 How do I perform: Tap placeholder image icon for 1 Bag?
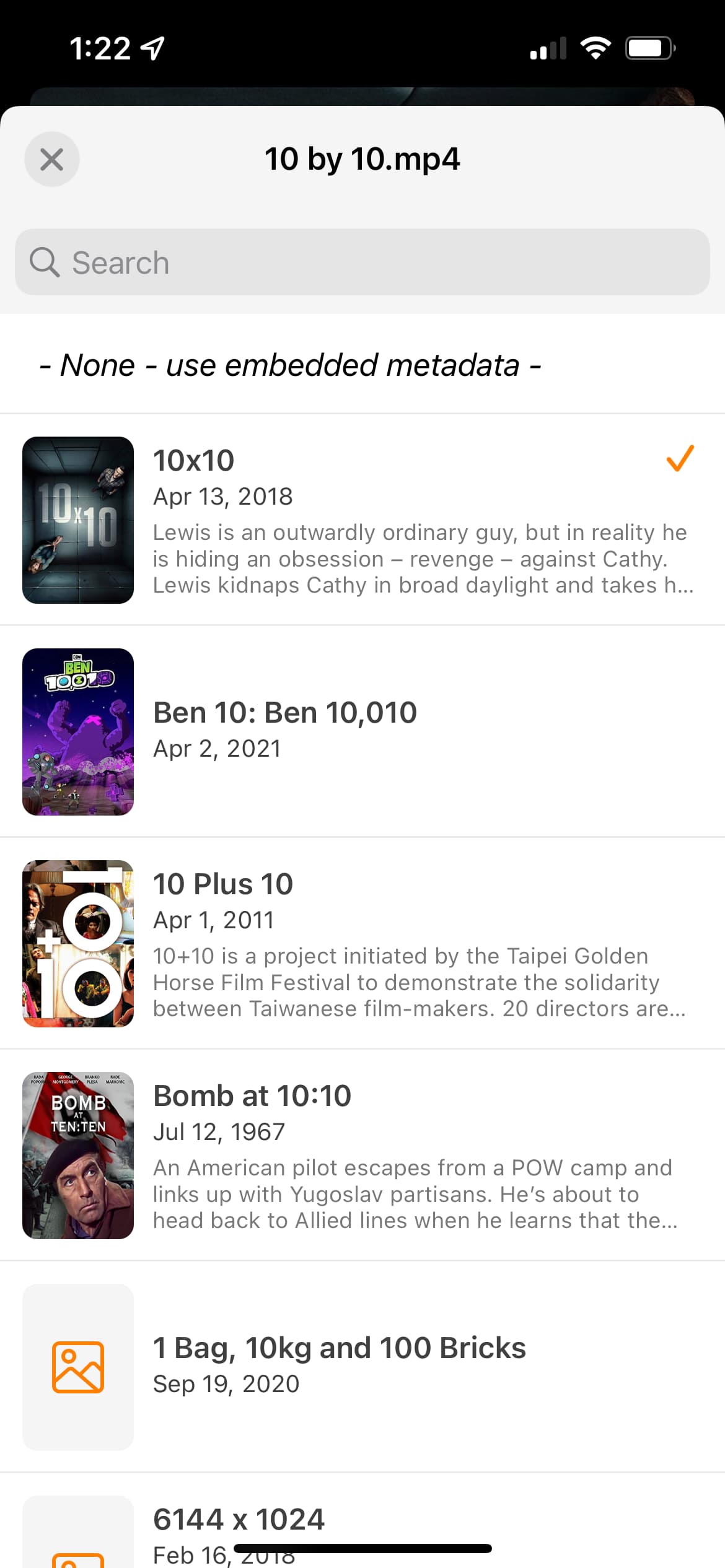click(x=78, y=1367)
